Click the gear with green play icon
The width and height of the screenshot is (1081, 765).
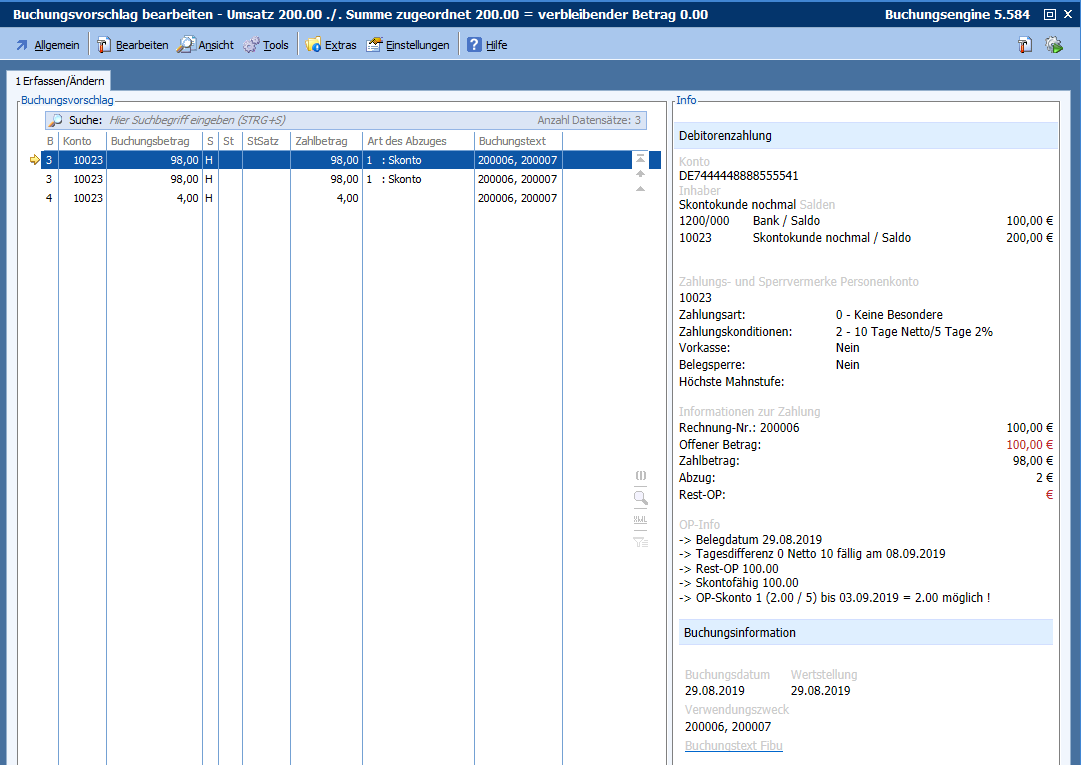point(1053,45)
